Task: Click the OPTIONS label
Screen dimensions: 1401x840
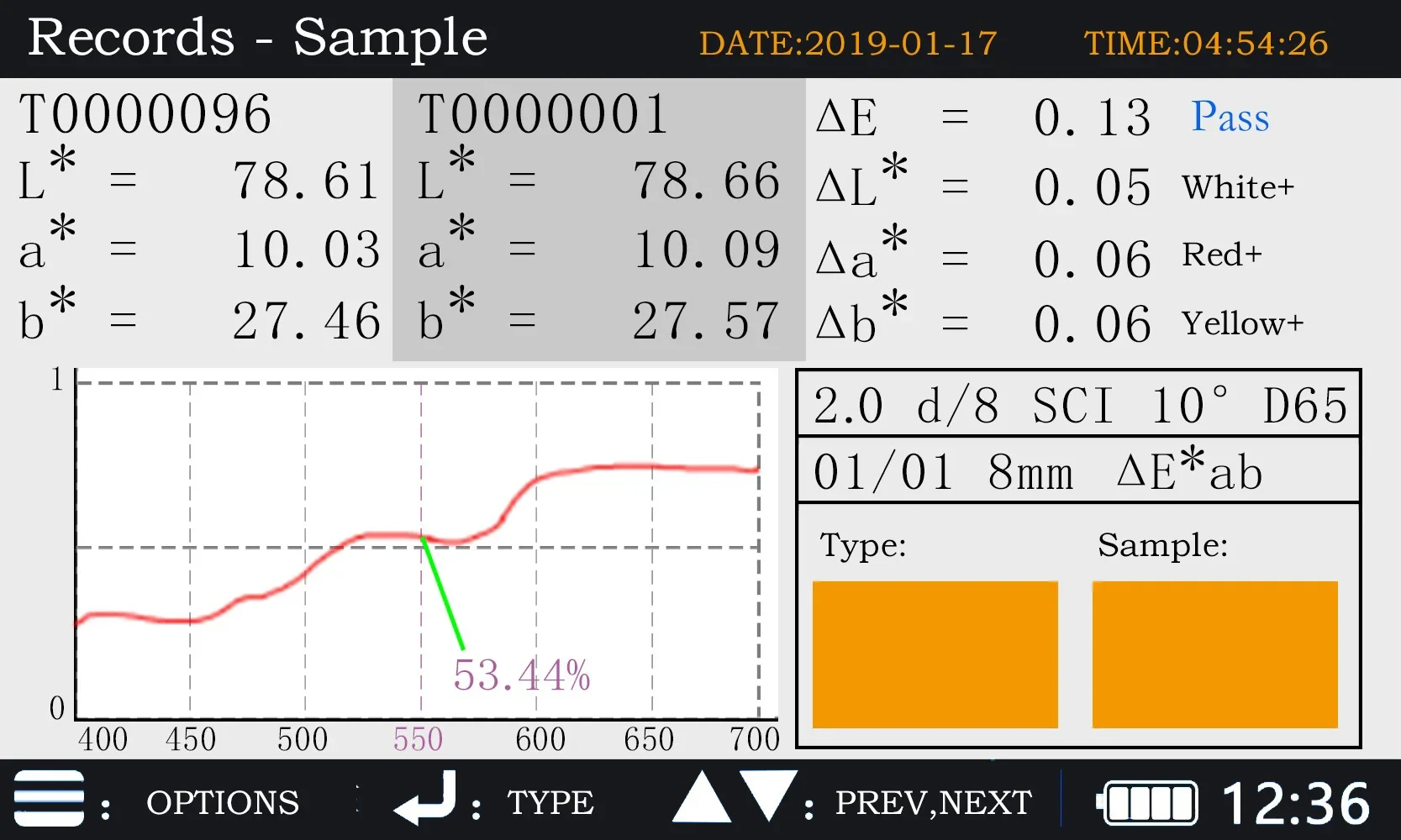Action: point(223,803)
